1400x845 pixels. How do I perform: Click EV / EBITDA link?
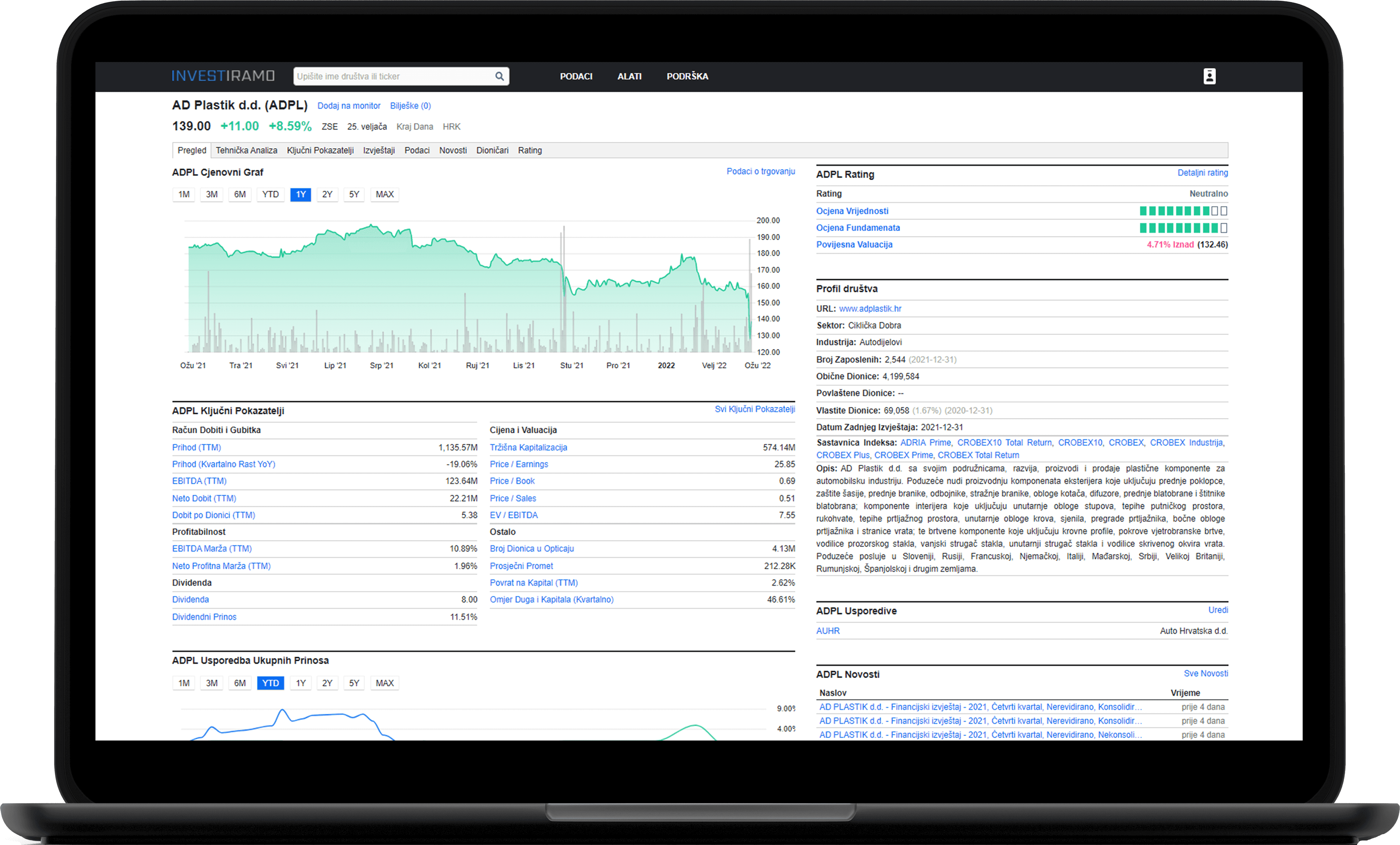pyautogui.click(x=513, y=515)
